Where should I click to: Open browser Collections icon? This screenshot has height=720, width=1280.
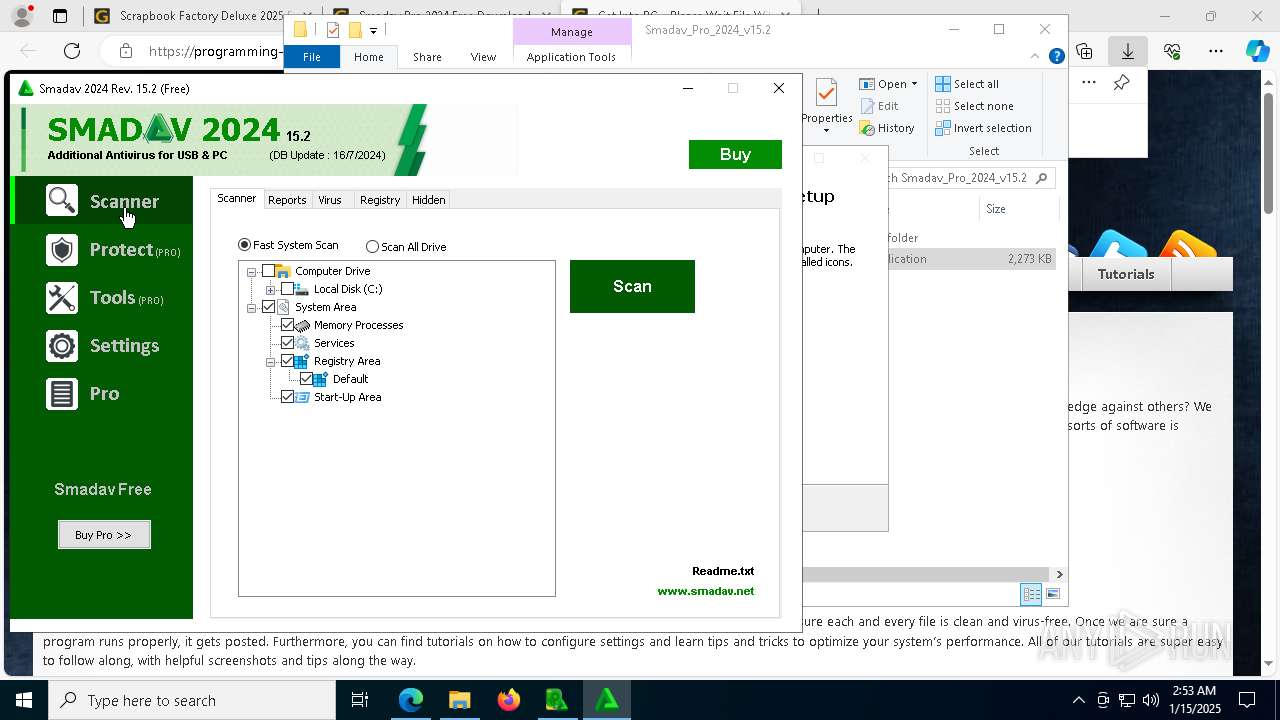pos(1084,51)
